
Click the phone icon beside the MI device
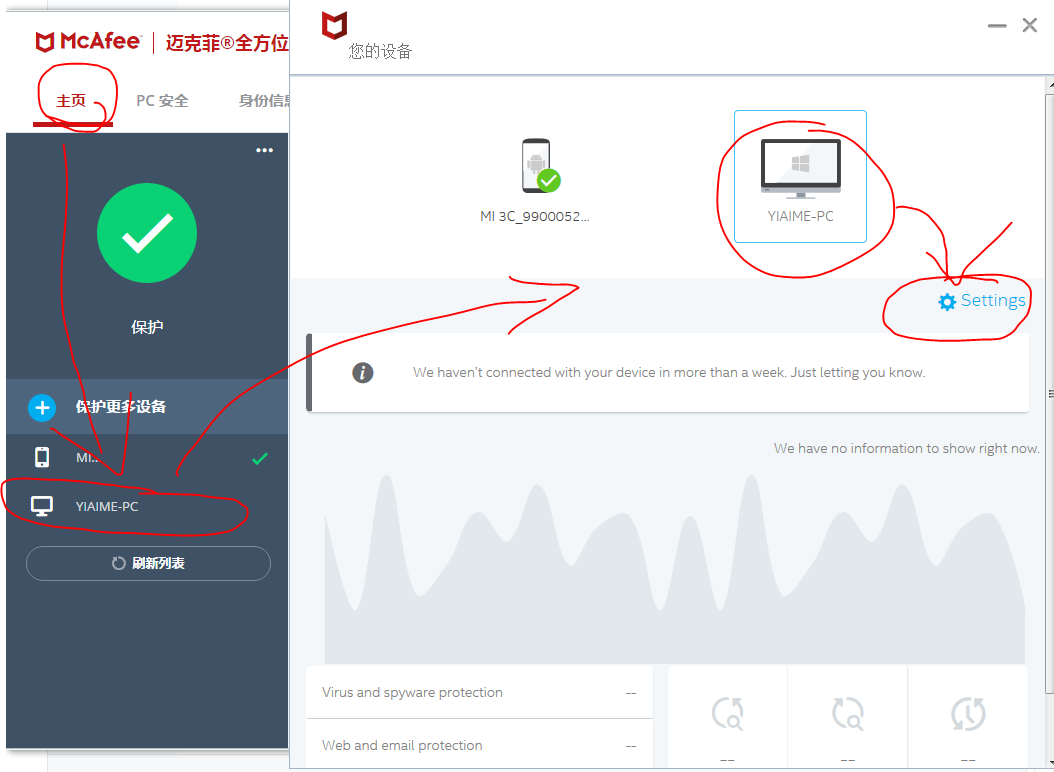pos(42,457)
